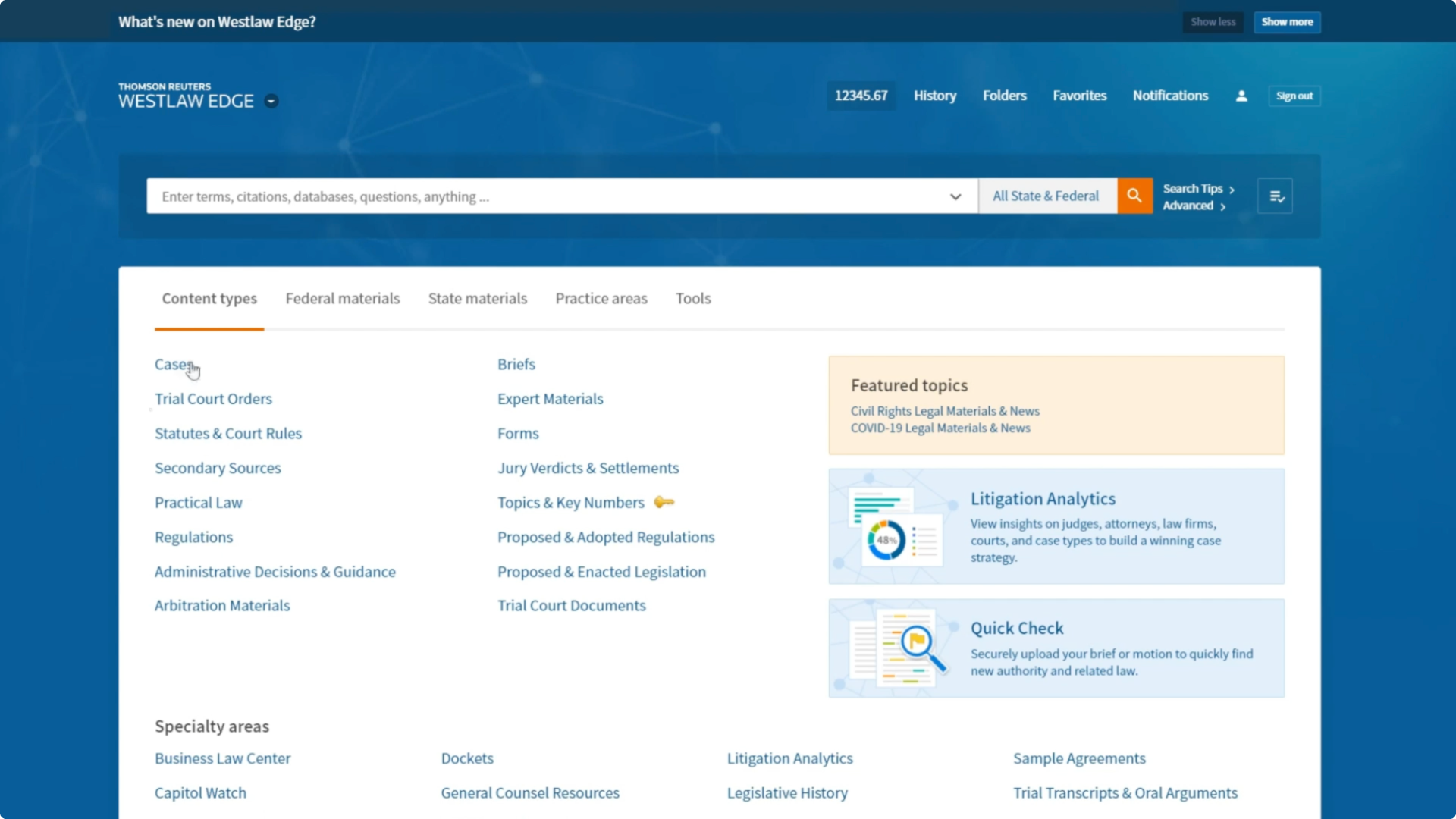Viewport: 1456px width, 819px height.
Task: Click the search preferences checklist icon
Action: 1276,196
